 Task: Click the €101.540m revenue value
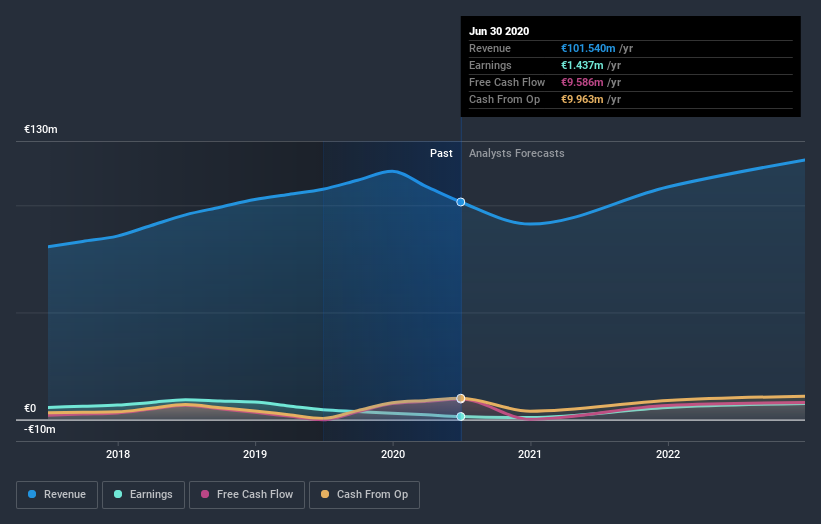tap(588, 48)
